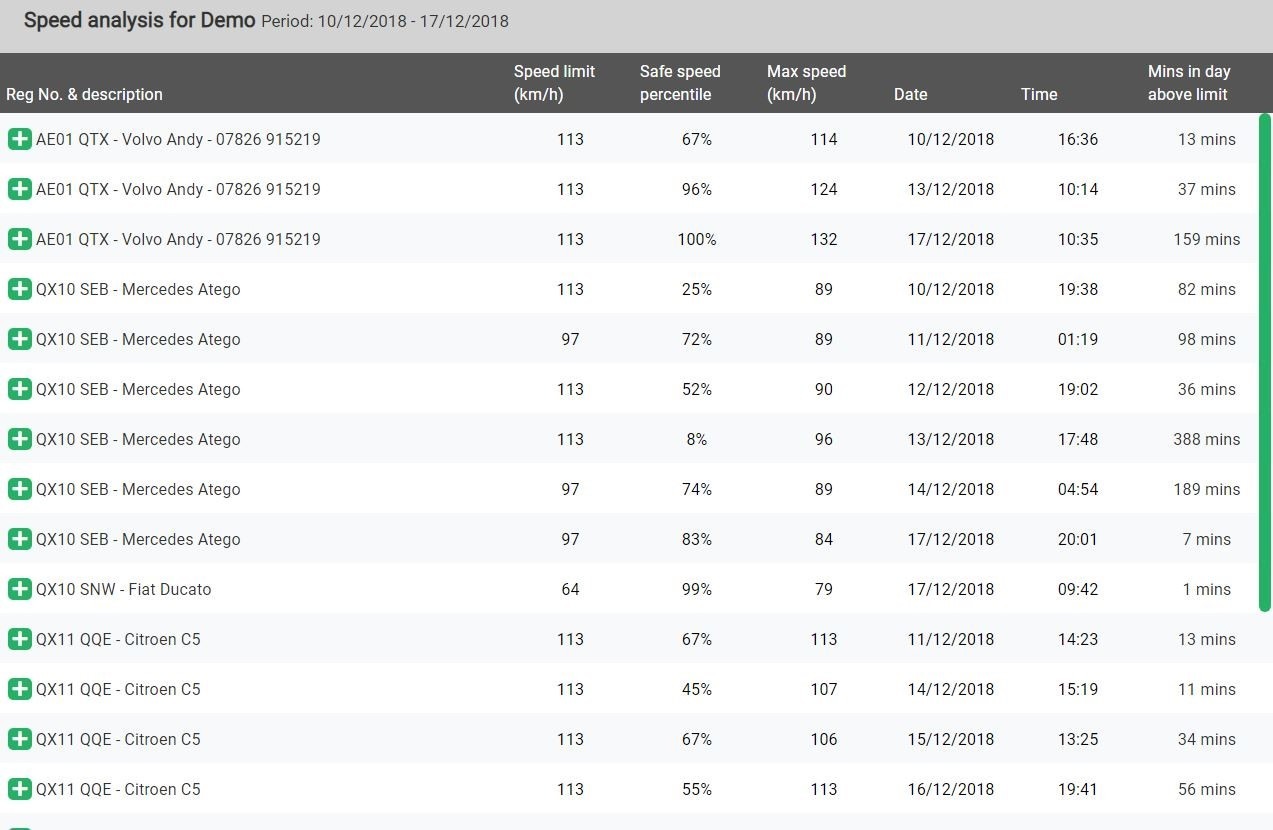
Task: Expand the QX10 SEB row dated 14/12/2018
Action: pos(19,489)
